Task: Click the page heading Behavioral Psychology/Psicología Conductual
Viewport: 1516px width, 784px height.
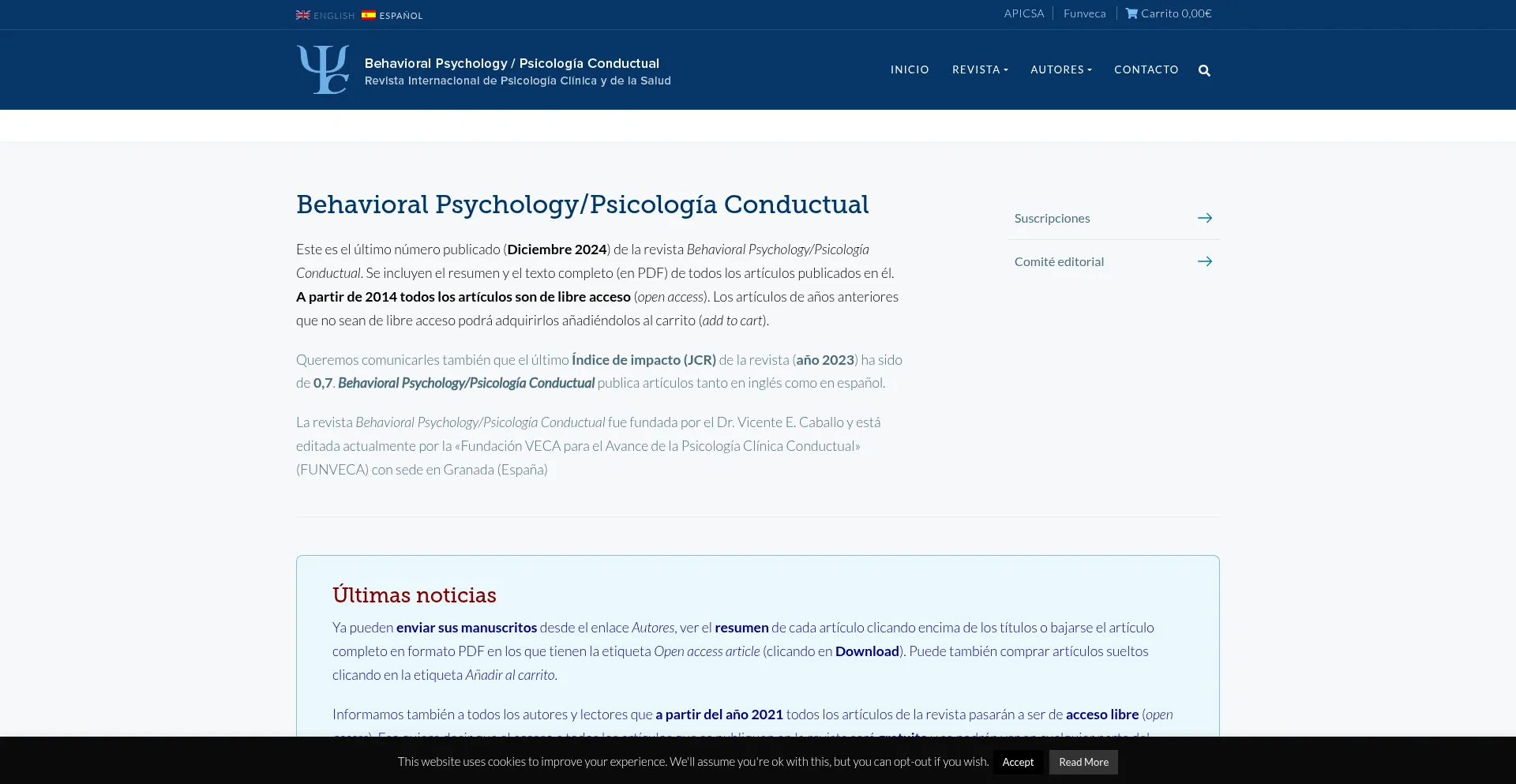Action: coord(583,204)
